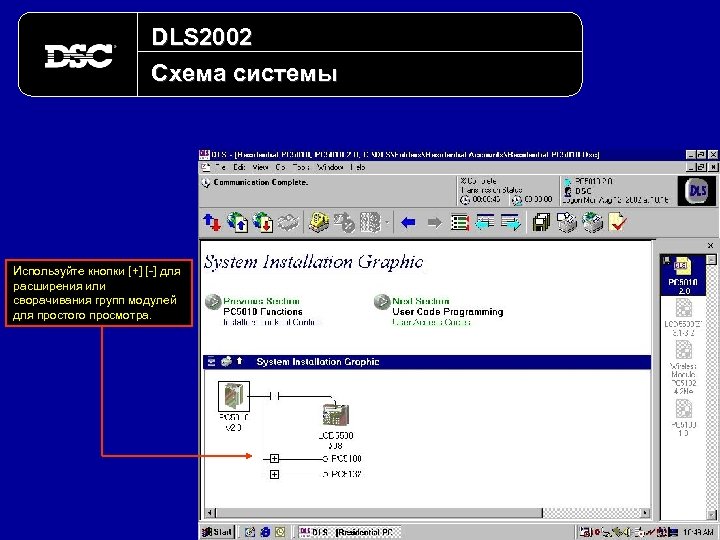Open the View menu

[260, 168]
